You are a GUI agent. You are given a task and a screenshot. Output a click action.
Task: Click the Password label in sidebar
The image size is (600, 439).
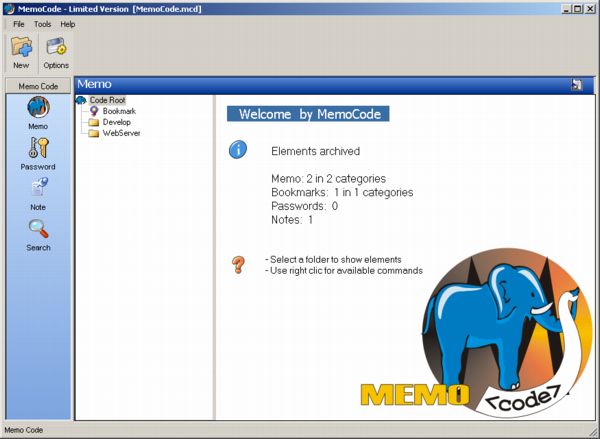38,167
